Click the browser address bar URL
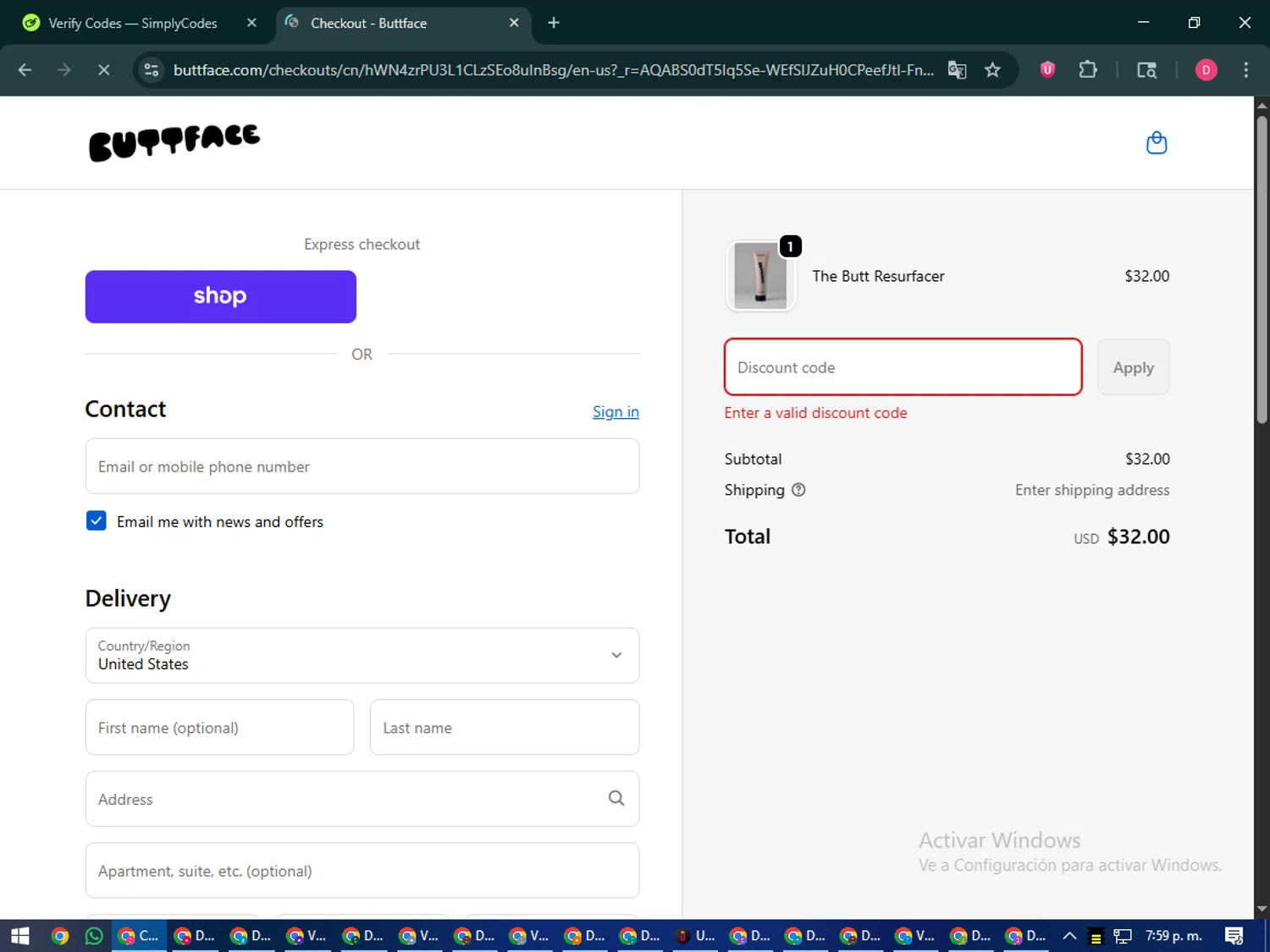This screenshot has width=1270, height=952. 553,70
